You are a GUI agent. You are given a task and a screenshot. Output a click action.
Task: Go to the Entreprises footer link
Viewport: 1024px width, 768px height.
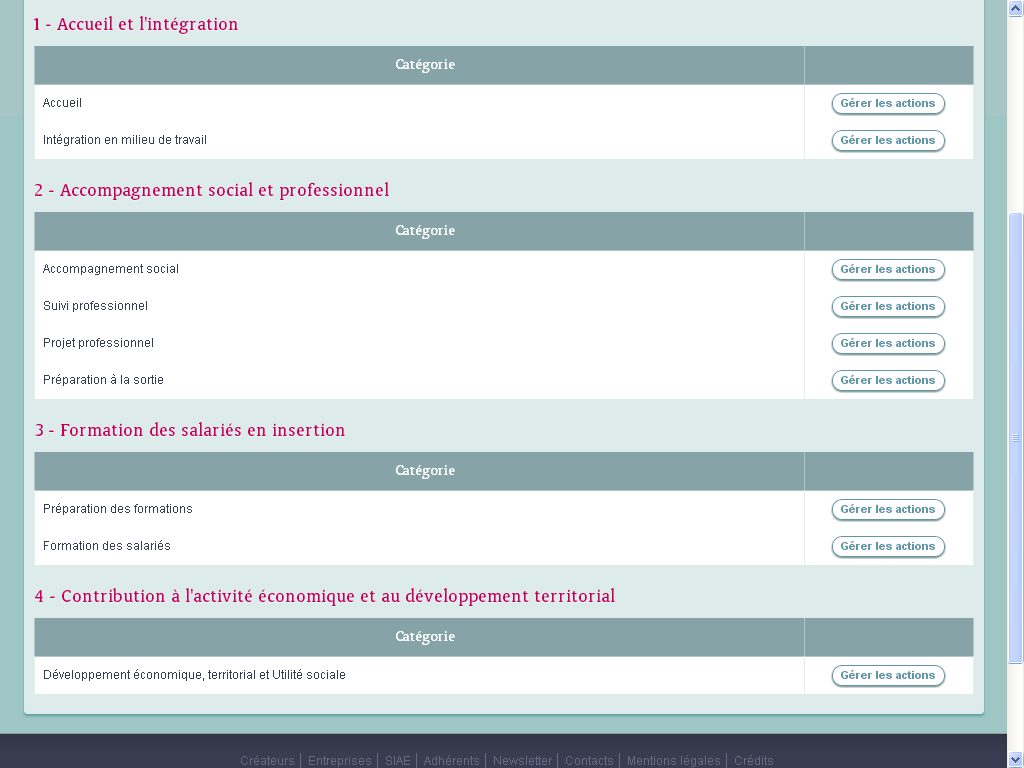coord(339,761)
